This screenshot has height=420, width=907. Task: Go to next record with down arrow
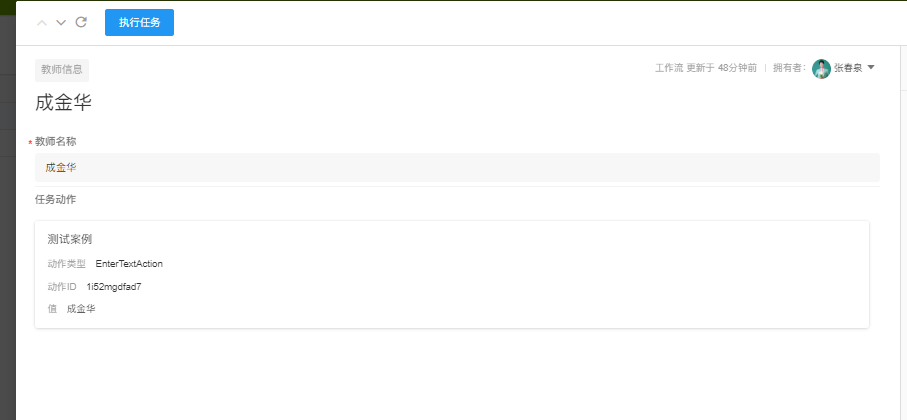pyautogui.click(x=61, y=22)
